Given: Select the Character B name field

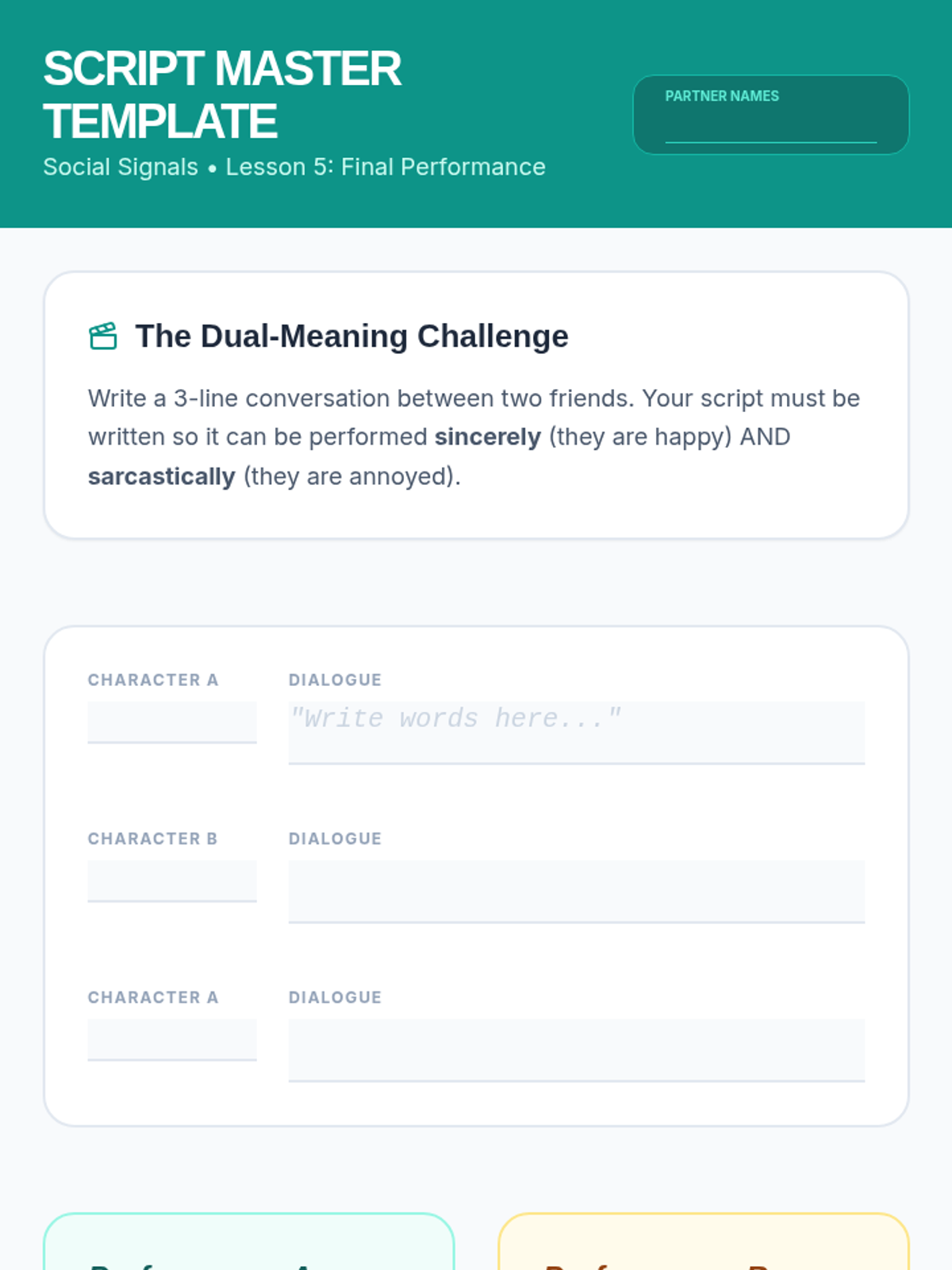Looking at the screenshot, I should (172, 880).
